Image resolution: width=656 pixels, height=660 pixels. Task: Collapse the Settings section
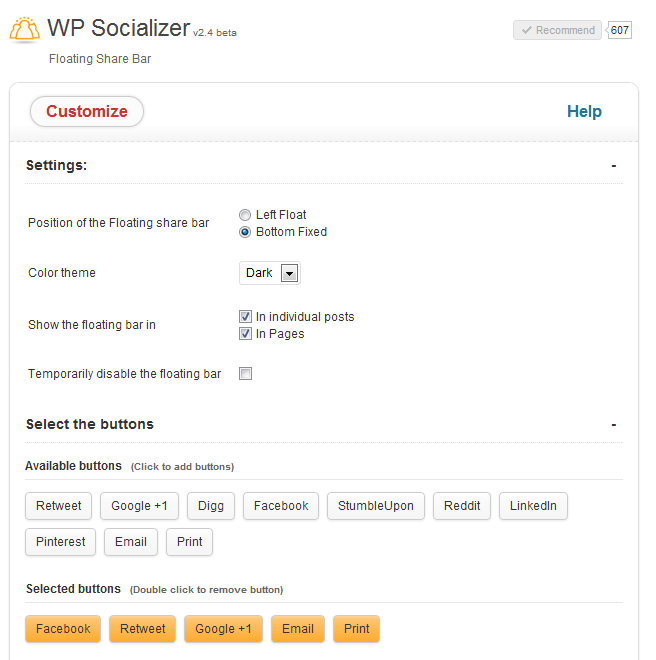[614, 165]
